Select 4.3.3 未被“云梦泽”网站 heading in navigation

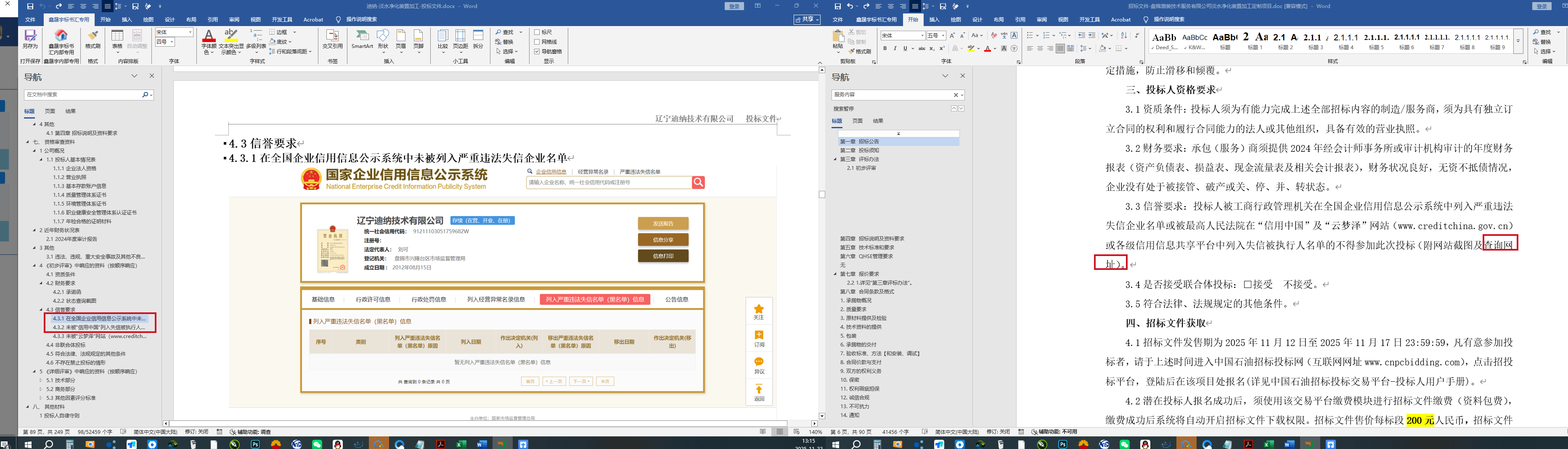(x=100, y=336)
